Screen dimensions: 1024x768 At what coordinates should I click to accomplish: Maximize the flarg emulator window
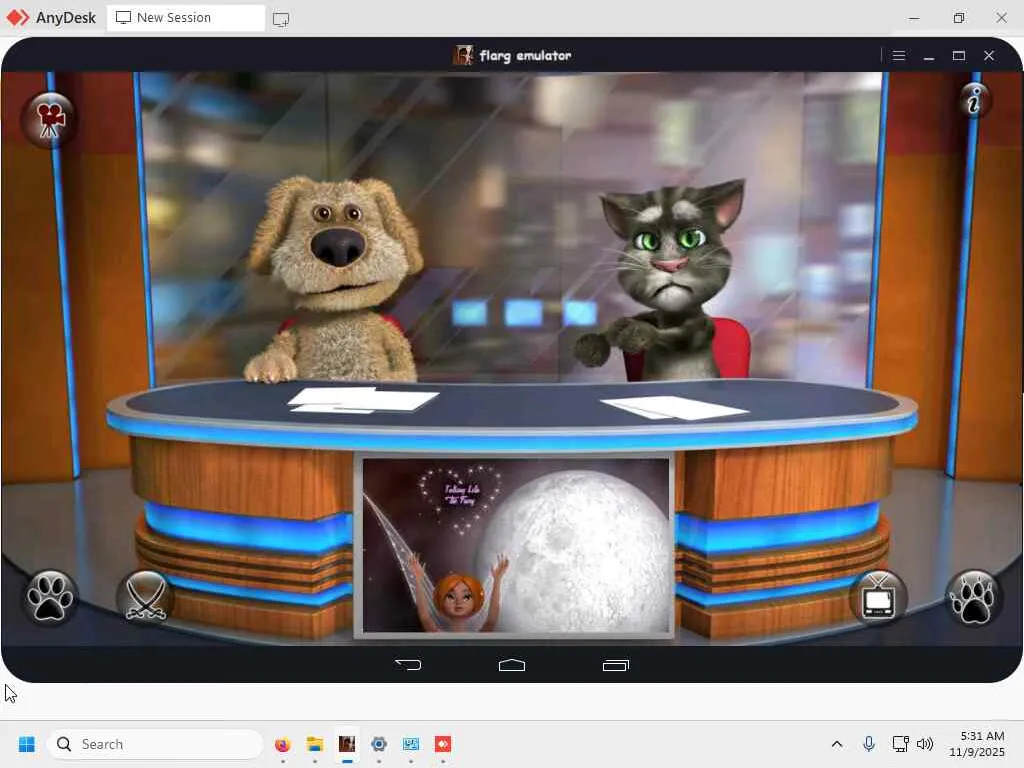click(959, 56)
